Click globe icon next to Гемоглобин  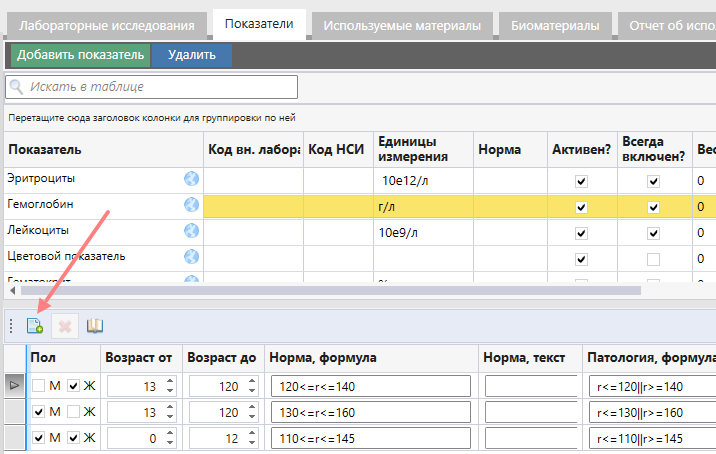pos(191,205)
